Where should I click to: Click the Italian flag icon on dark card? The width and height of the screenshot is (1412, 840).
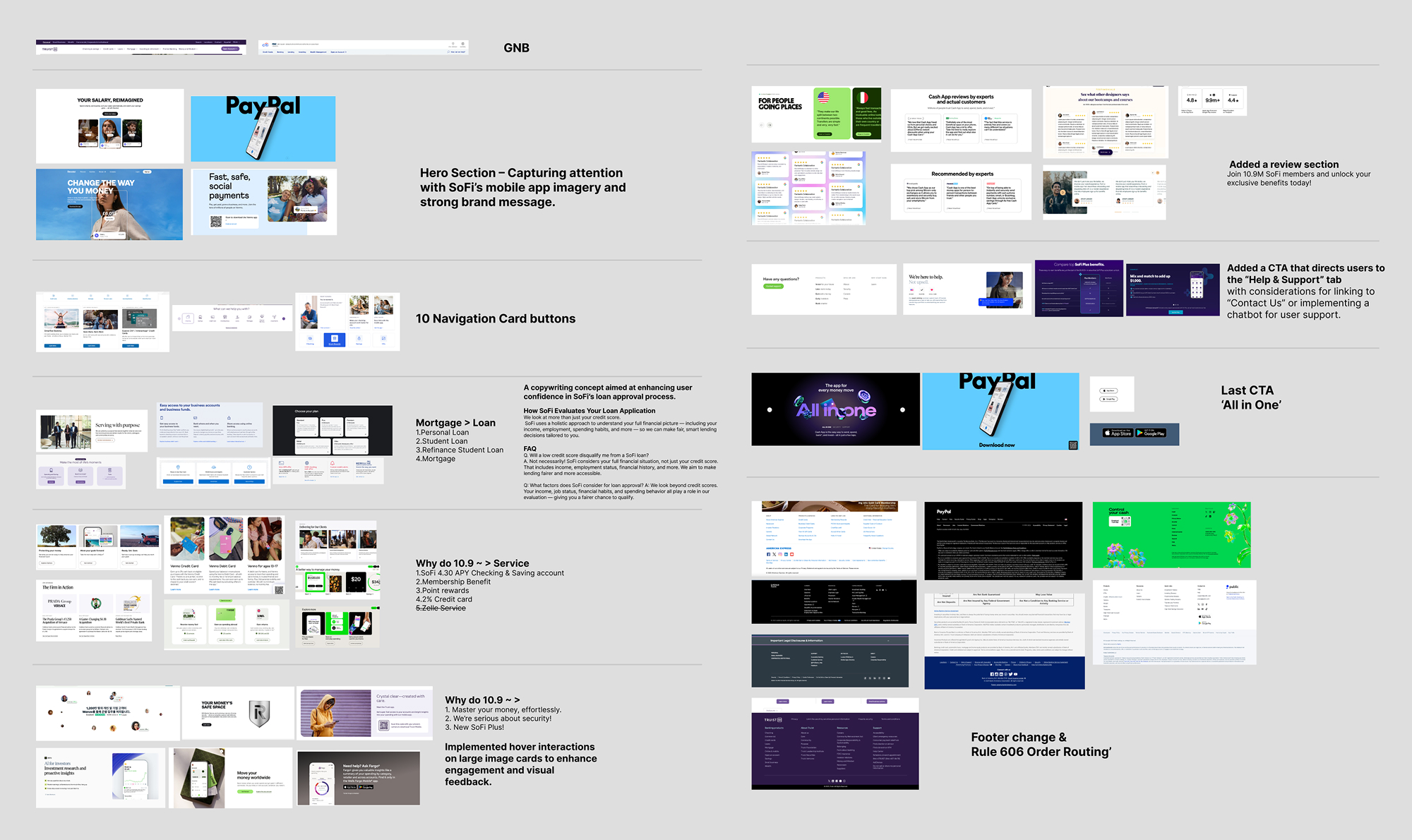click(861, 97)
